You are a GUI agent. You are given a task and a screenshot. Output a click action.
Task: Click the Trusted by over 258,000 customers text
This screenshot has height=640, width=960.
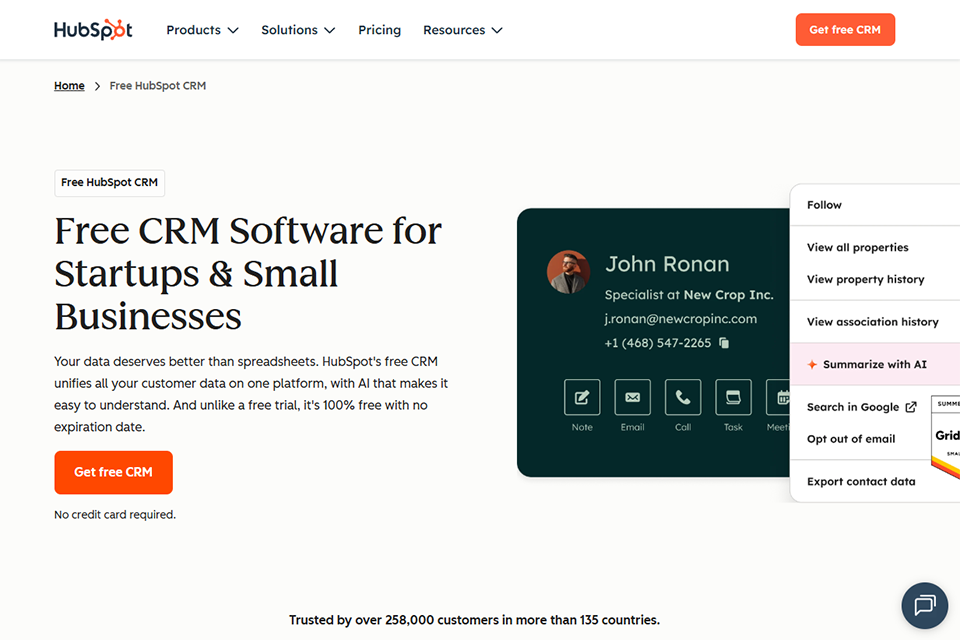(474, 620)
